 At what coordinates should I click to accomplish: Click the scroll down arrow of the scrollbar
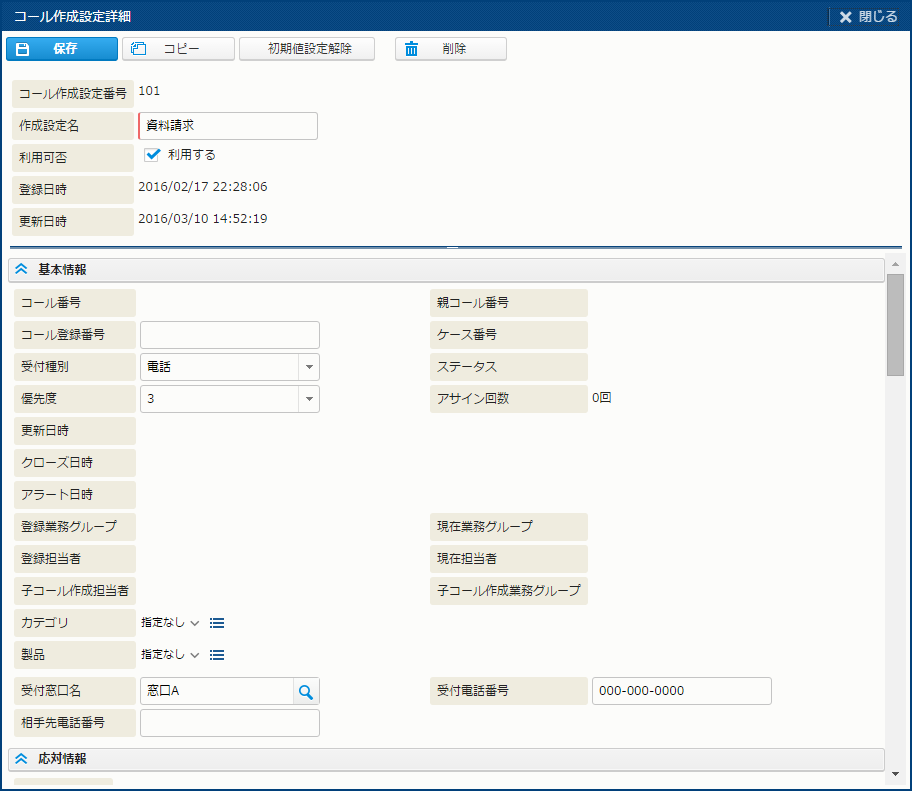point(895,773)
